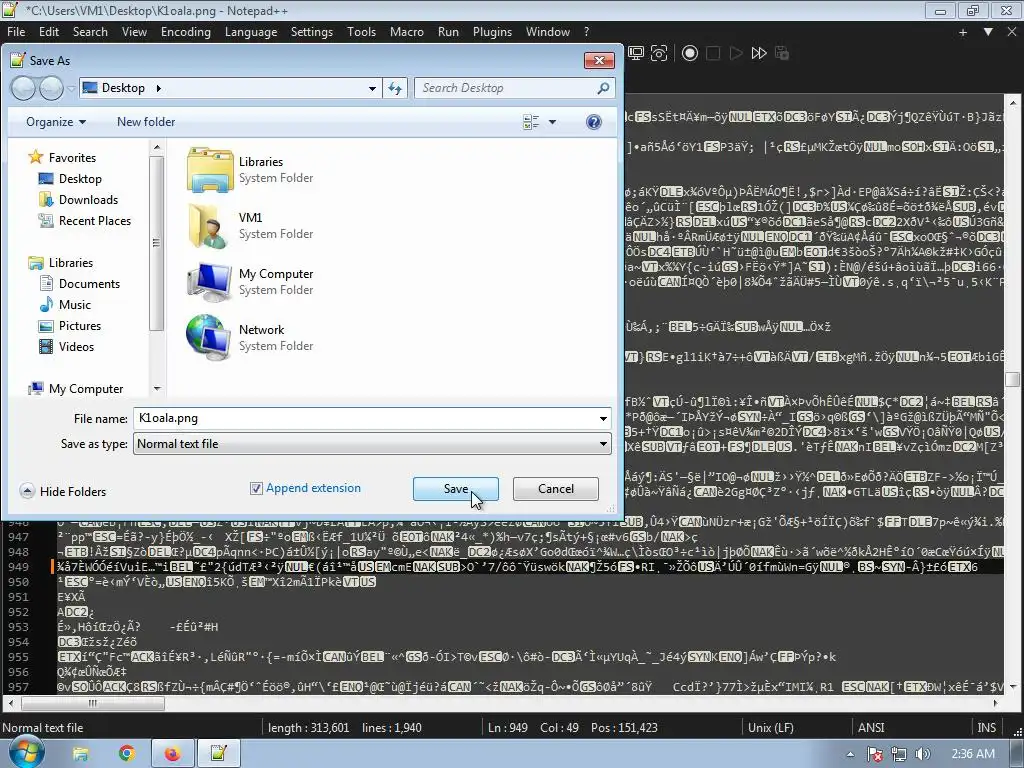This screenshot has width=1024, height=768.
Task: Click the editor horizontal scrollbar thumb
Action: click(x=93, y=703)
